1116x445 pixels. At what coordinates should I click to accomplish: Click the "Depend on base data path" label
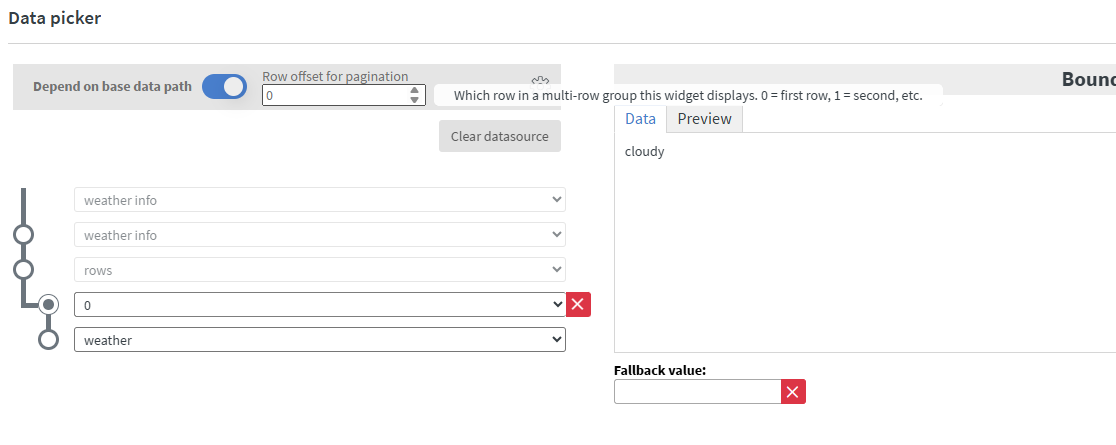click(112, 87)
